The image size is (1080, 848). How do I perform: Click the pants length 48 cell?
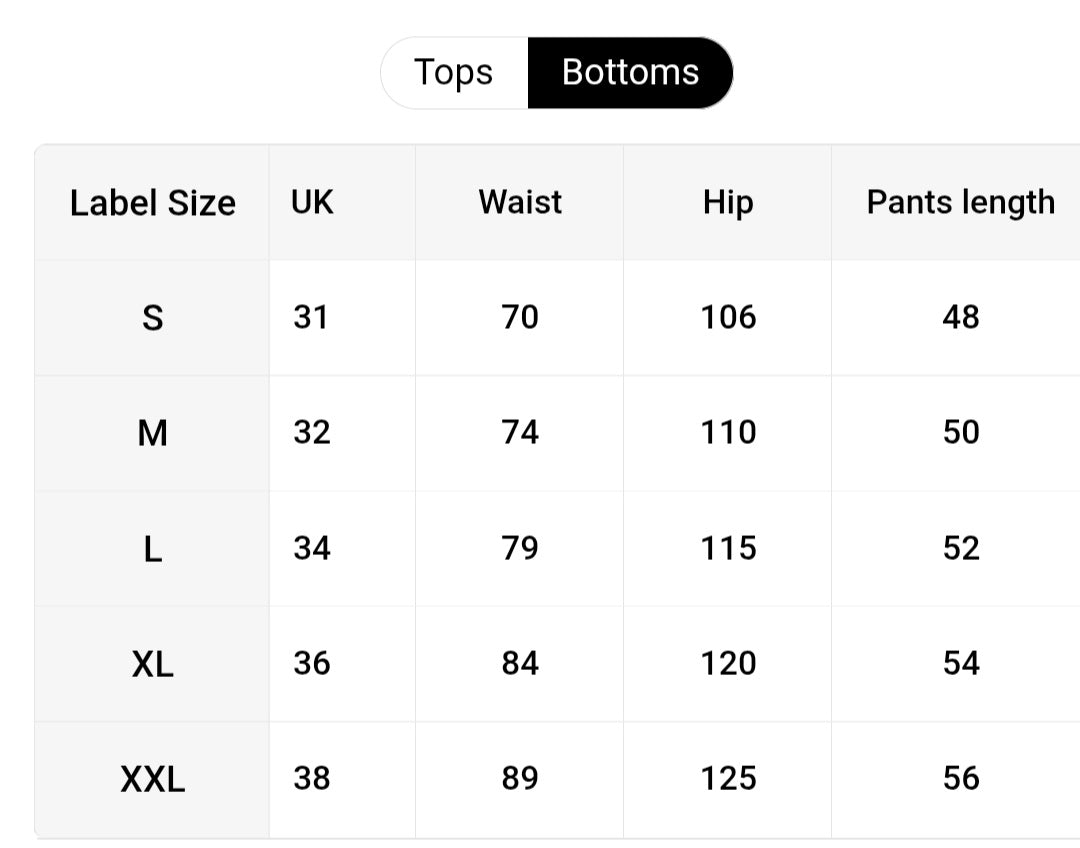[x=960, y=318]
